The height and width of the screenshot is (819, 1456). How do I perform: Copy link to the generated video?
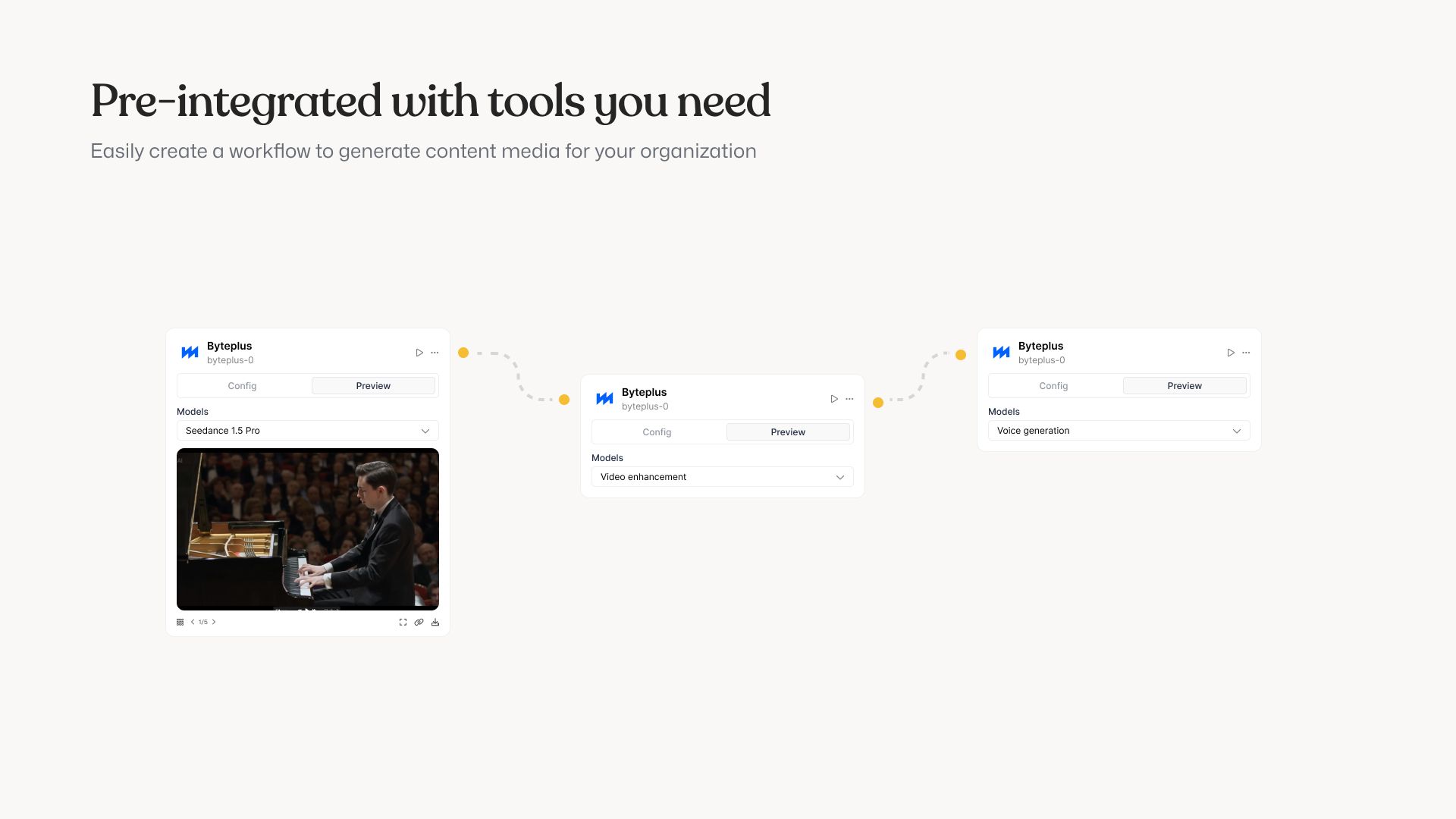click(x=419, y=622)
